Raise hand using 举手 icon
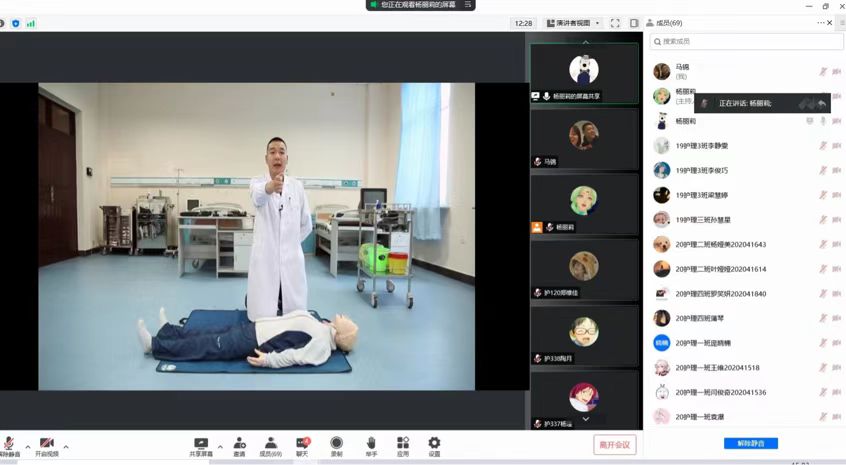 click(x=370, y=443)
